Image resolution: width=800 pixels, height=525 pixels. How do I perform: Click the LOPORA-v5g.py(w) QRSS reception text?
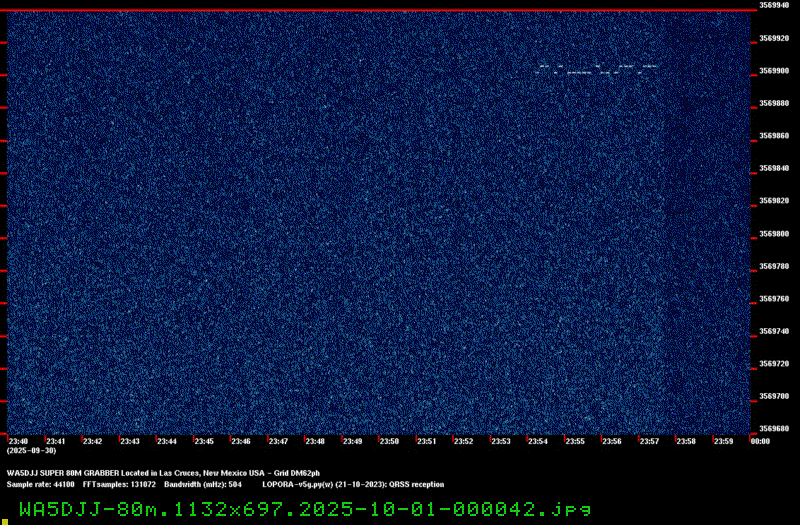353,484
